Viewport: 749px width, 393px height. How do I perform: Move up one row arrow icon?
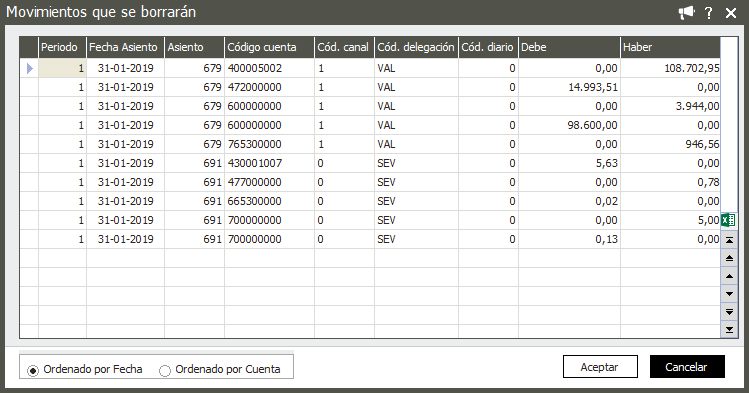click(x=729, y=276)
